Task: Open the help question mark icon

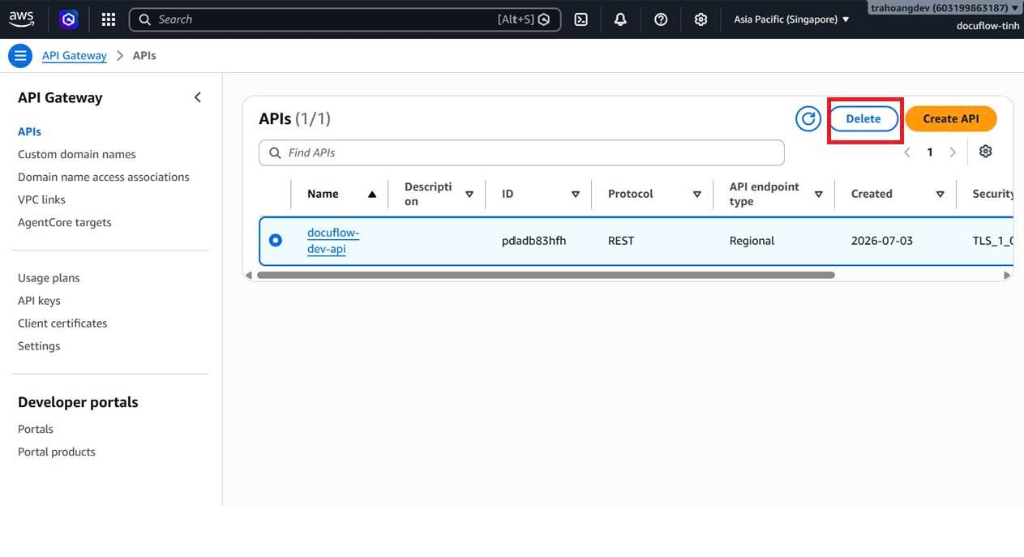Action: click(x=661, y=20)
